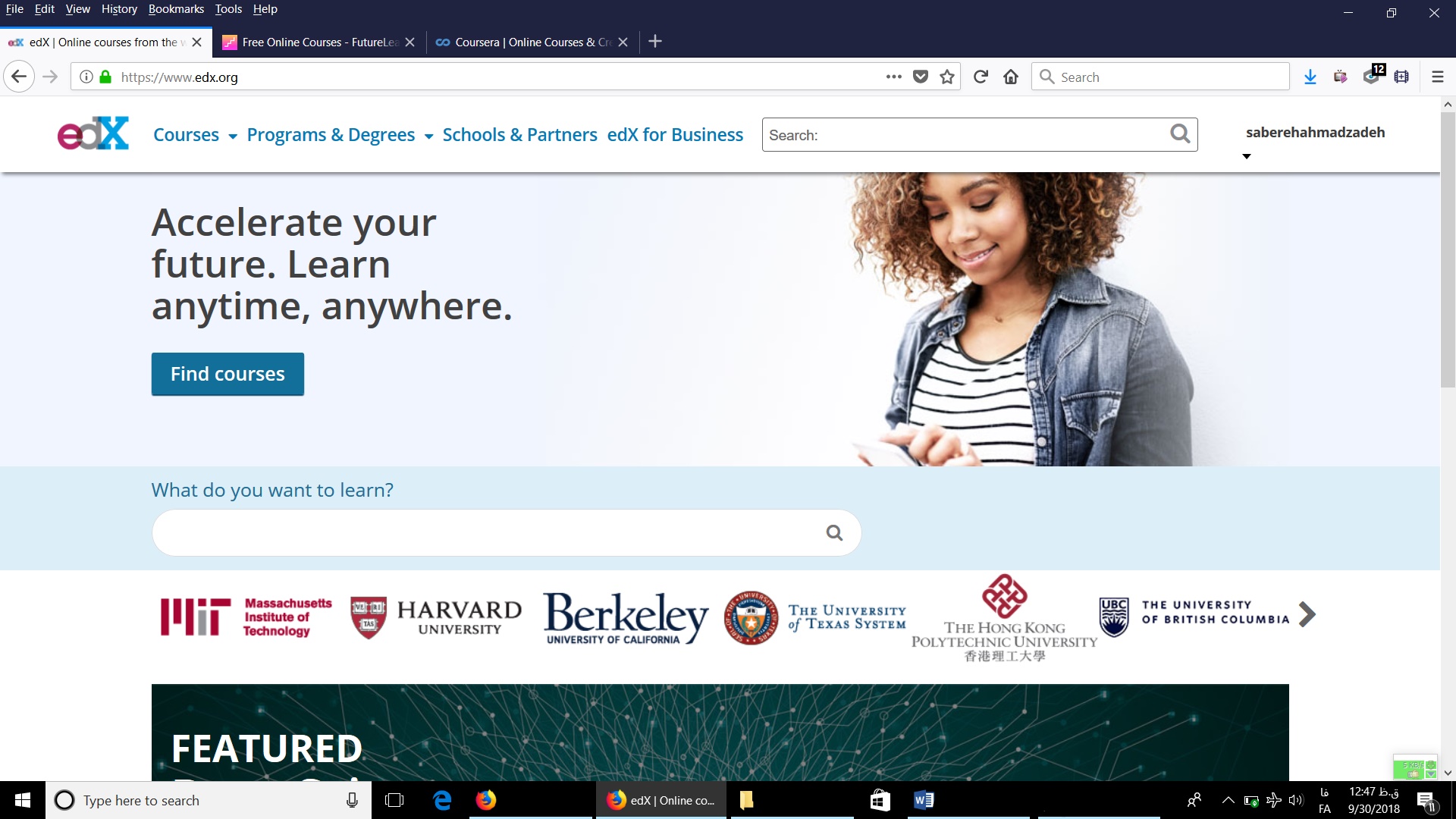Click the Save to Pocket icon
This screenshot has height=819, width=1456.
click(921, 77)
